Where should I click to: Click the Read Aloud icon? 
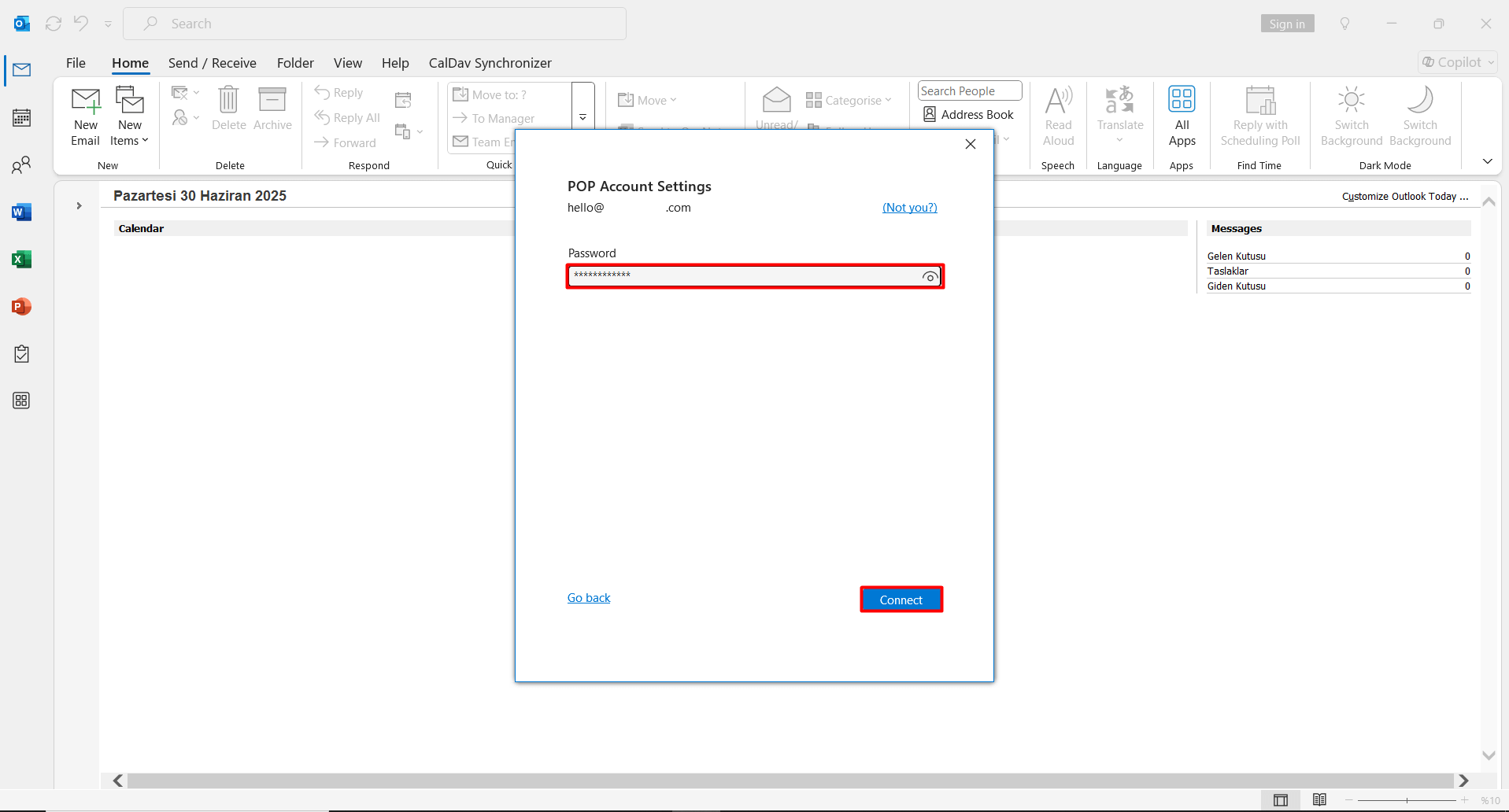[x=1059, y=116]
